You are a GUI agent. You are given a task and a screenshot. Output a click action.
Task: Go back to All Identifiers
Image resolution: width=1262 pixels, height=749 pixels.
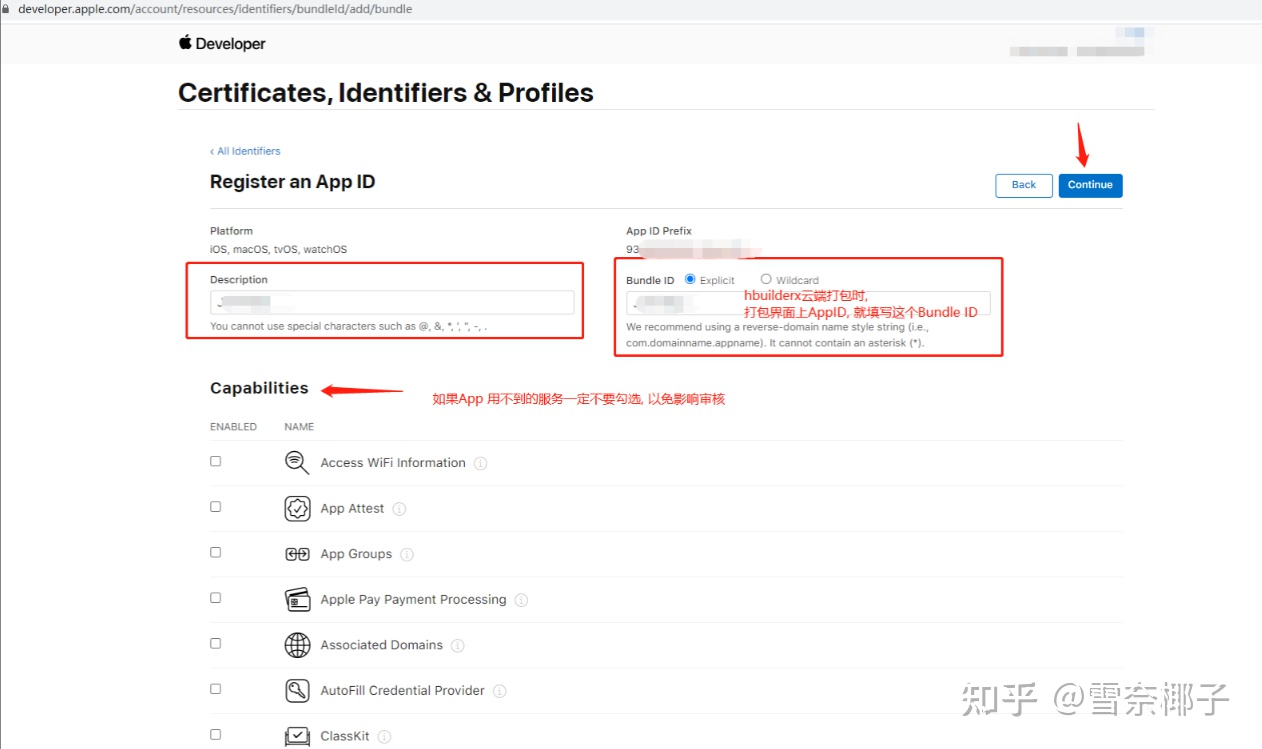tap(245, 151)
